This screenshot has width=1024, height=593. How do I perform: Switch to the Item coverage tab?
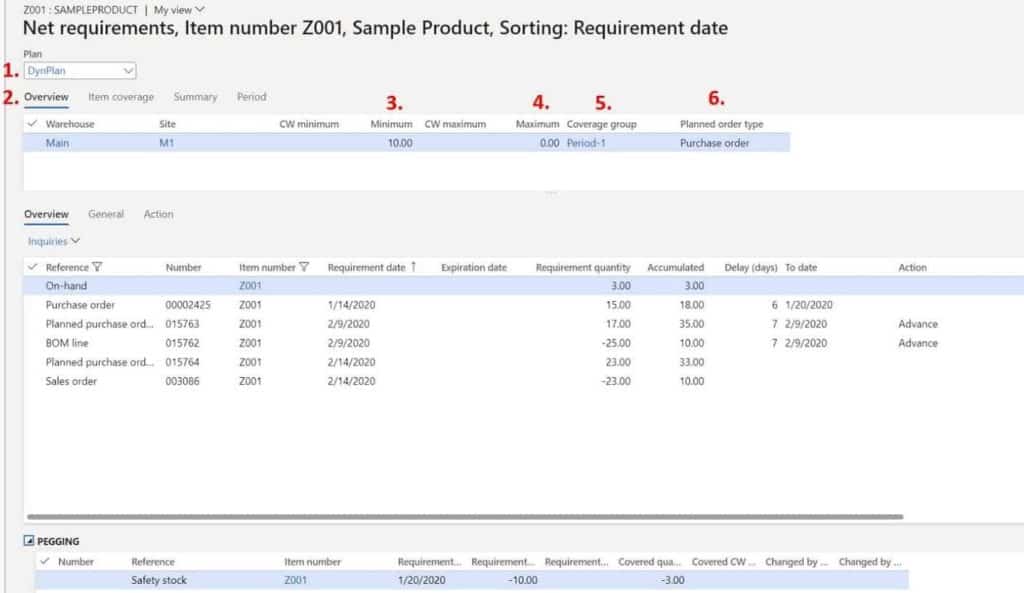coord(121,97)
